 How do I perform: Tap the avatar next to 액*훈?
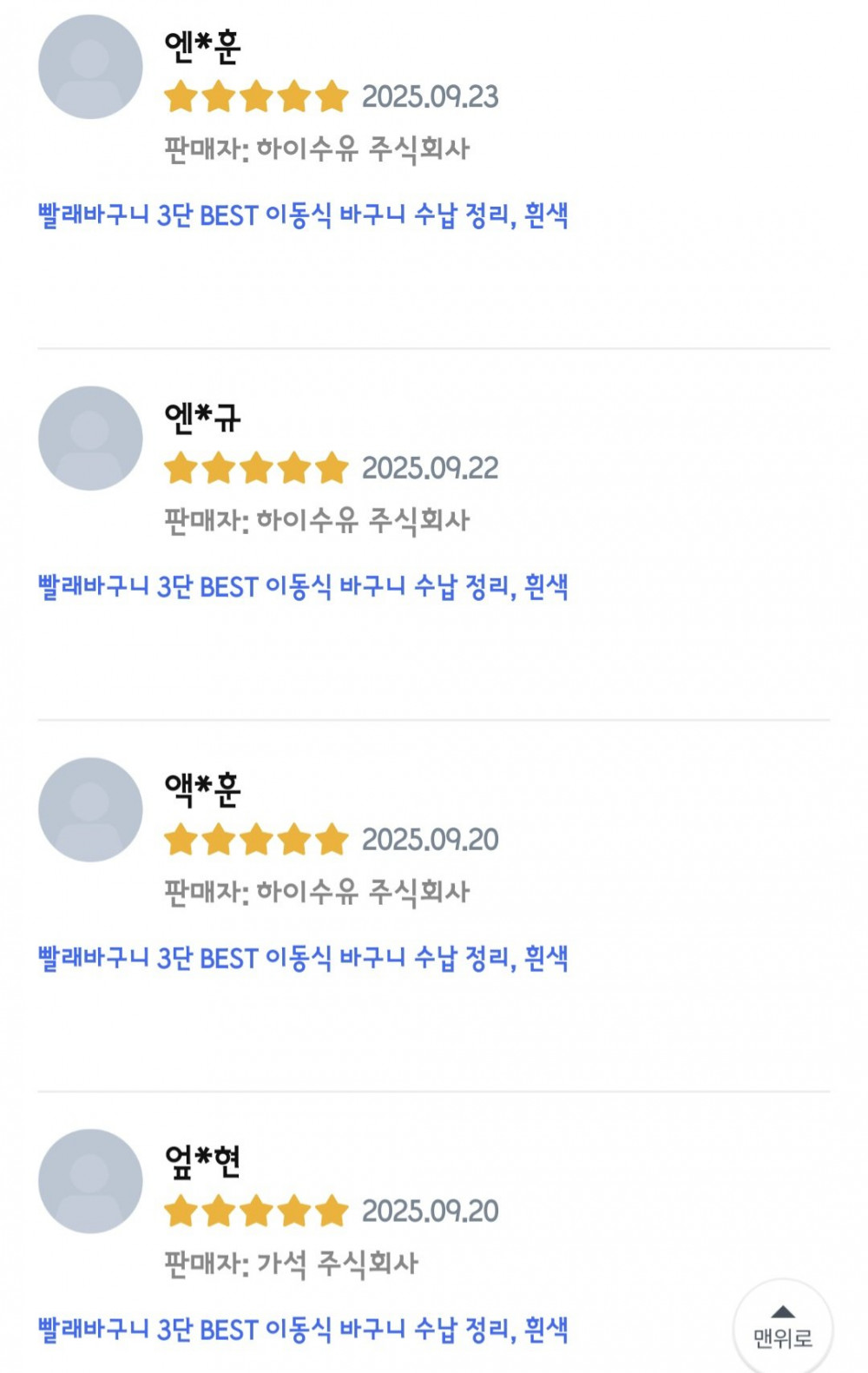click(x=90, y=809)
